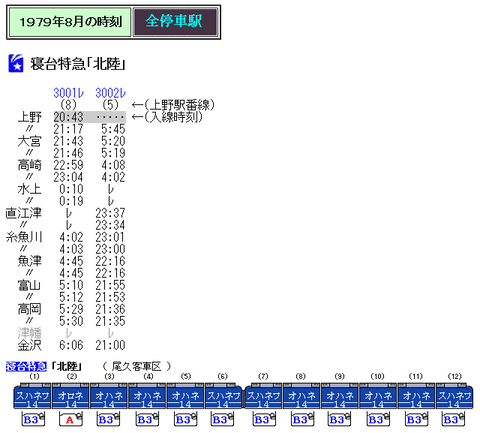Click the 5:10 time at 富山

pyautogui.click(x=71, y=285)
